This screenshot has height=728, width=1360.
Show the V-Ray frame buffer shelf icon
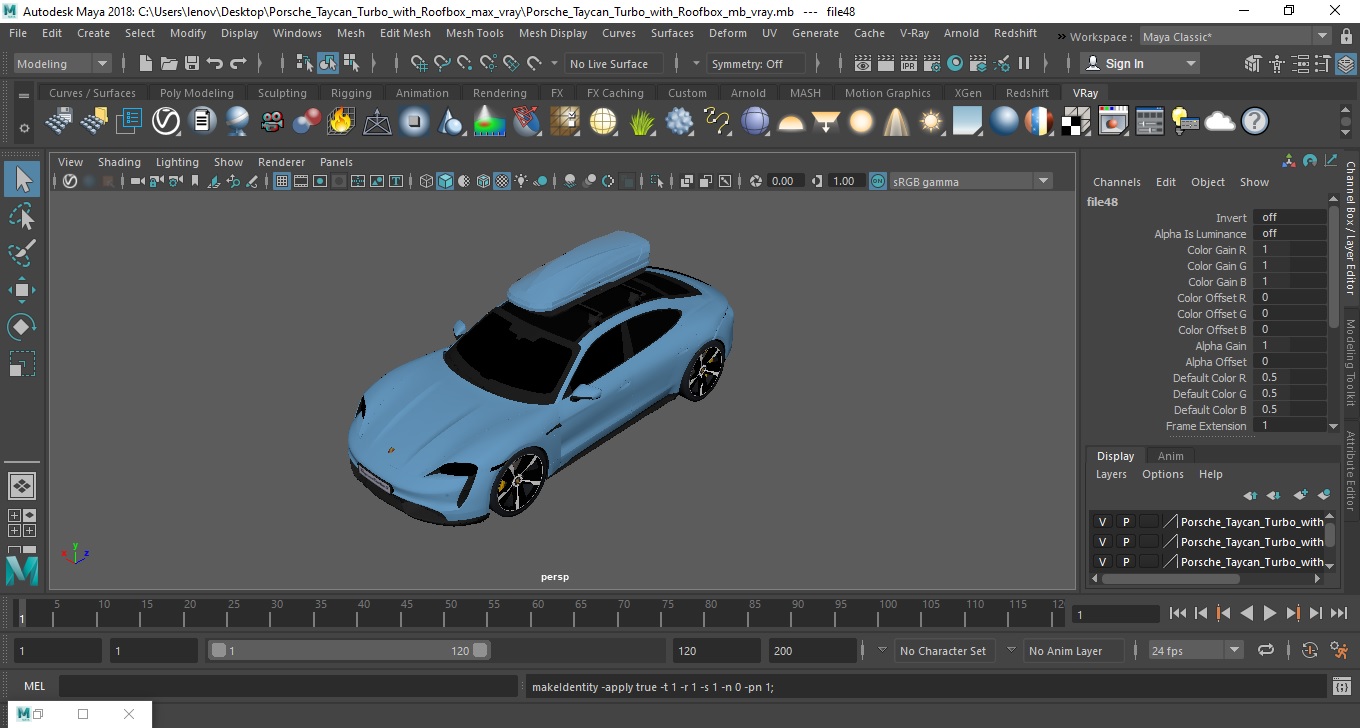tap(1112, 122)
